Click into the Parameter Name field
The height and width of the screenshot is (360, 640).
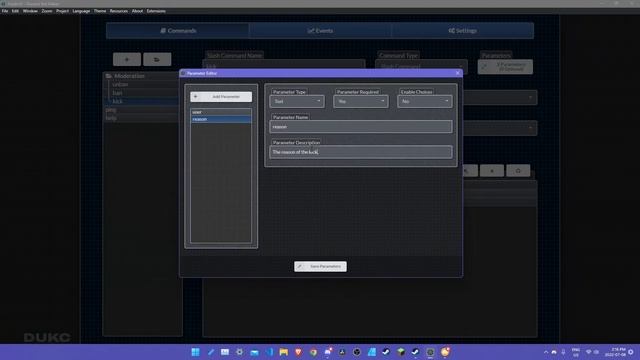click(x=361, y=127)
